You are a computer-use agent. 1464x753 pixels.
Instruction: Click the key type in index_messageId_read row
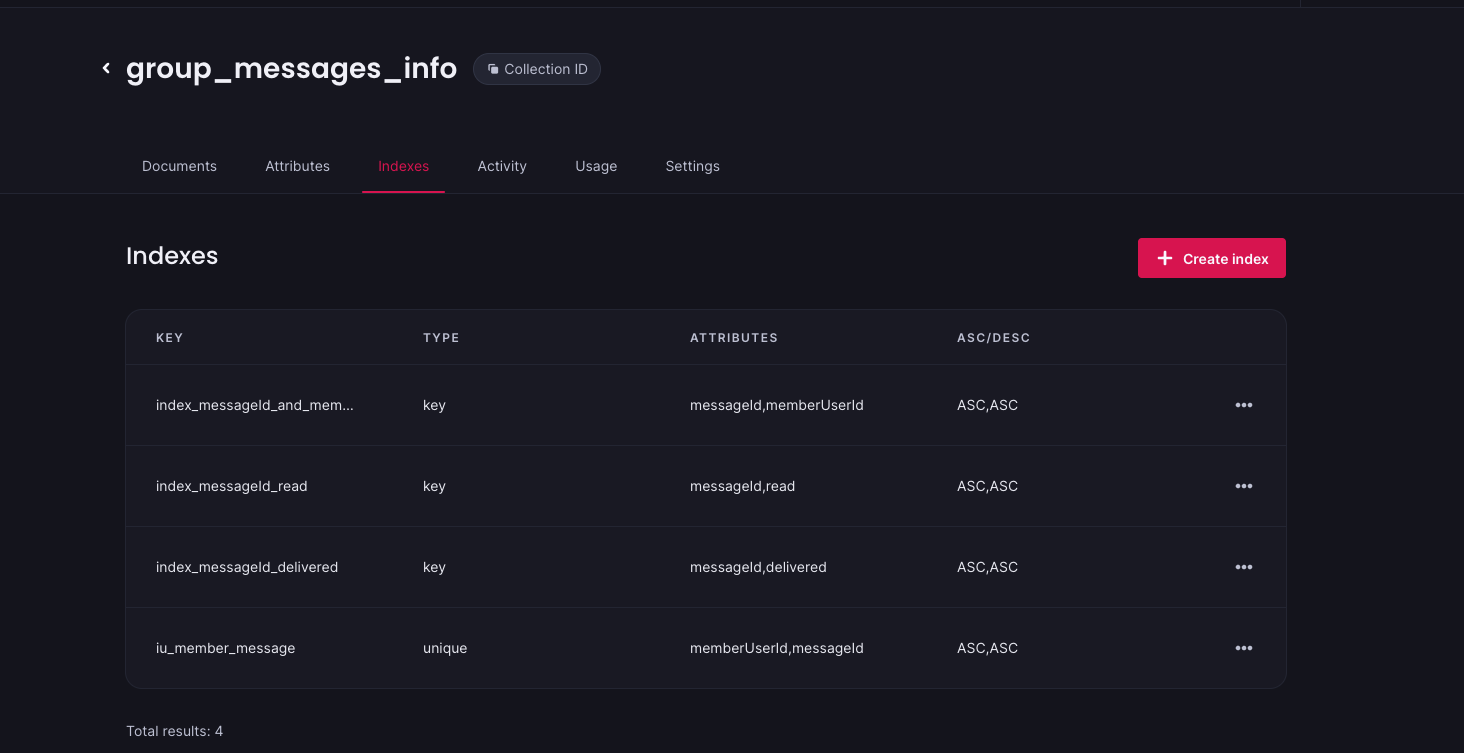434,486
